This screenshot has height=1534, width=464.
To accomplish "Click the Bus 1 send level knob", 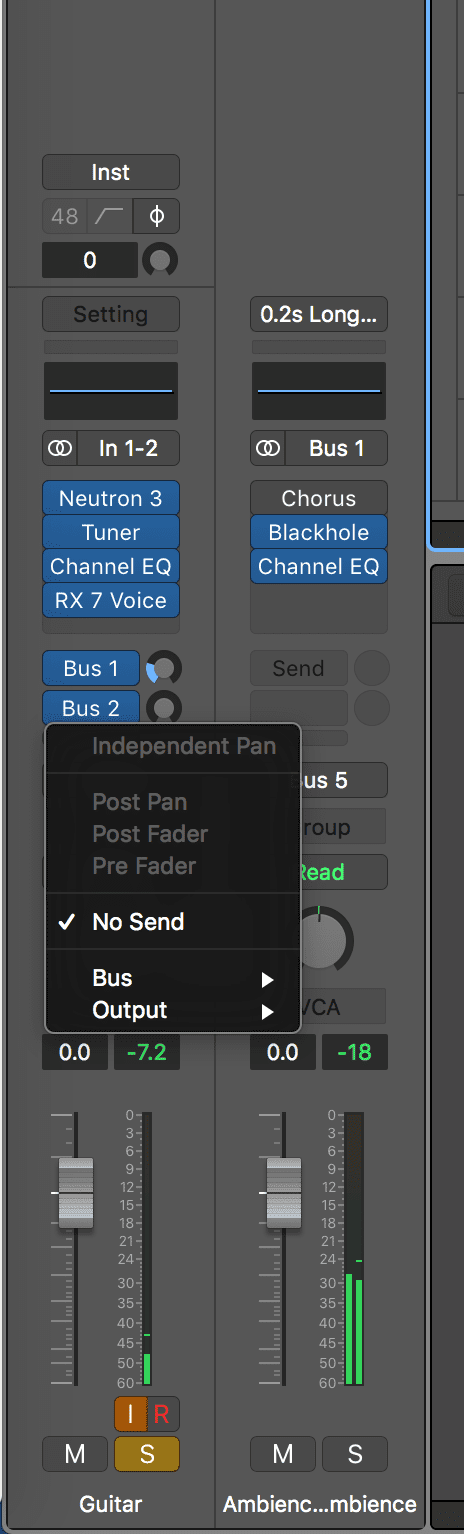I will (x=163, y=669).
